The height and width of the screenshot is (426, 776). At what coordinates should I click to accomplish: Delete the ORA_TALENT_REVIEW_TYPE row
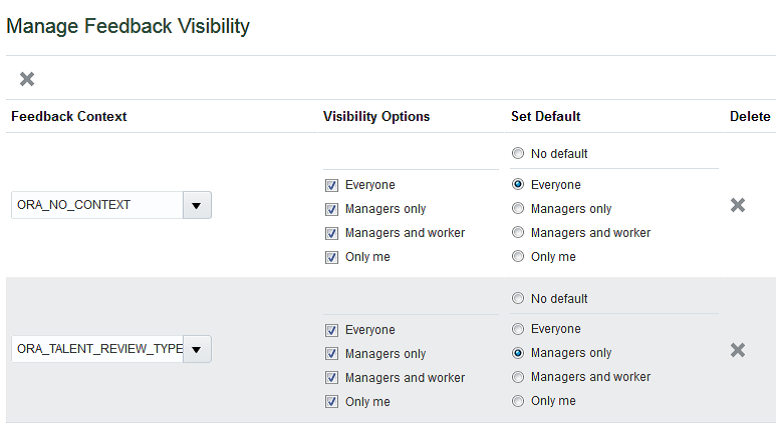click(x=738, y=350)
